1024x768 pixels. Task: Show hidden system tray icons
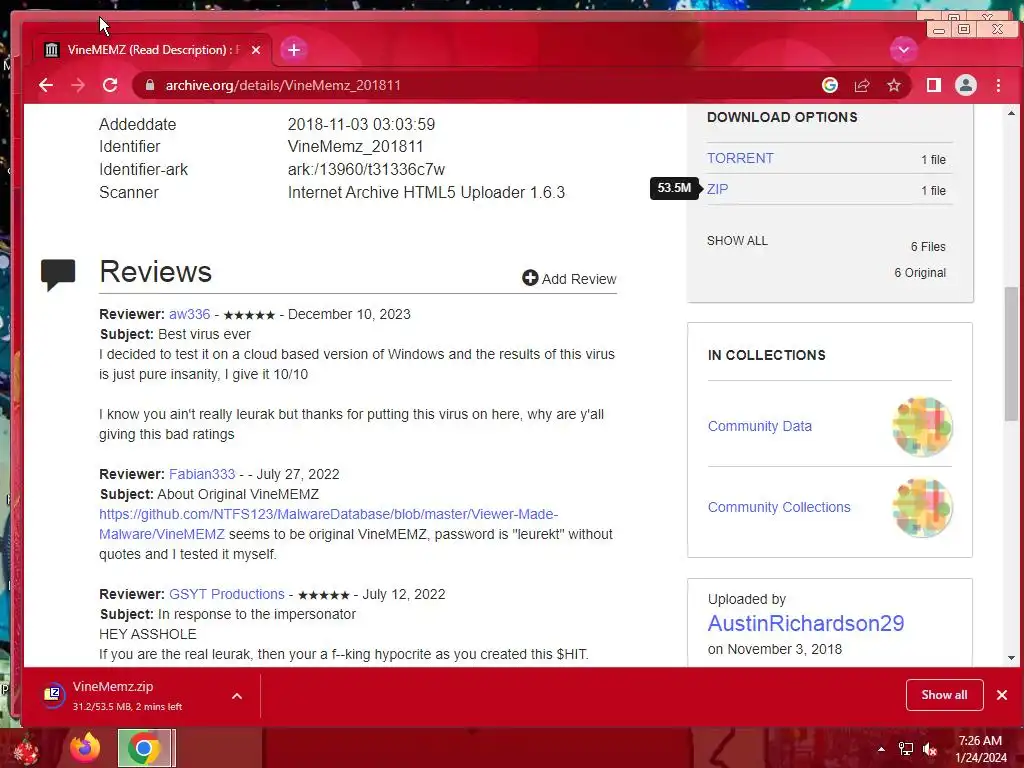(x=881, y=749)
